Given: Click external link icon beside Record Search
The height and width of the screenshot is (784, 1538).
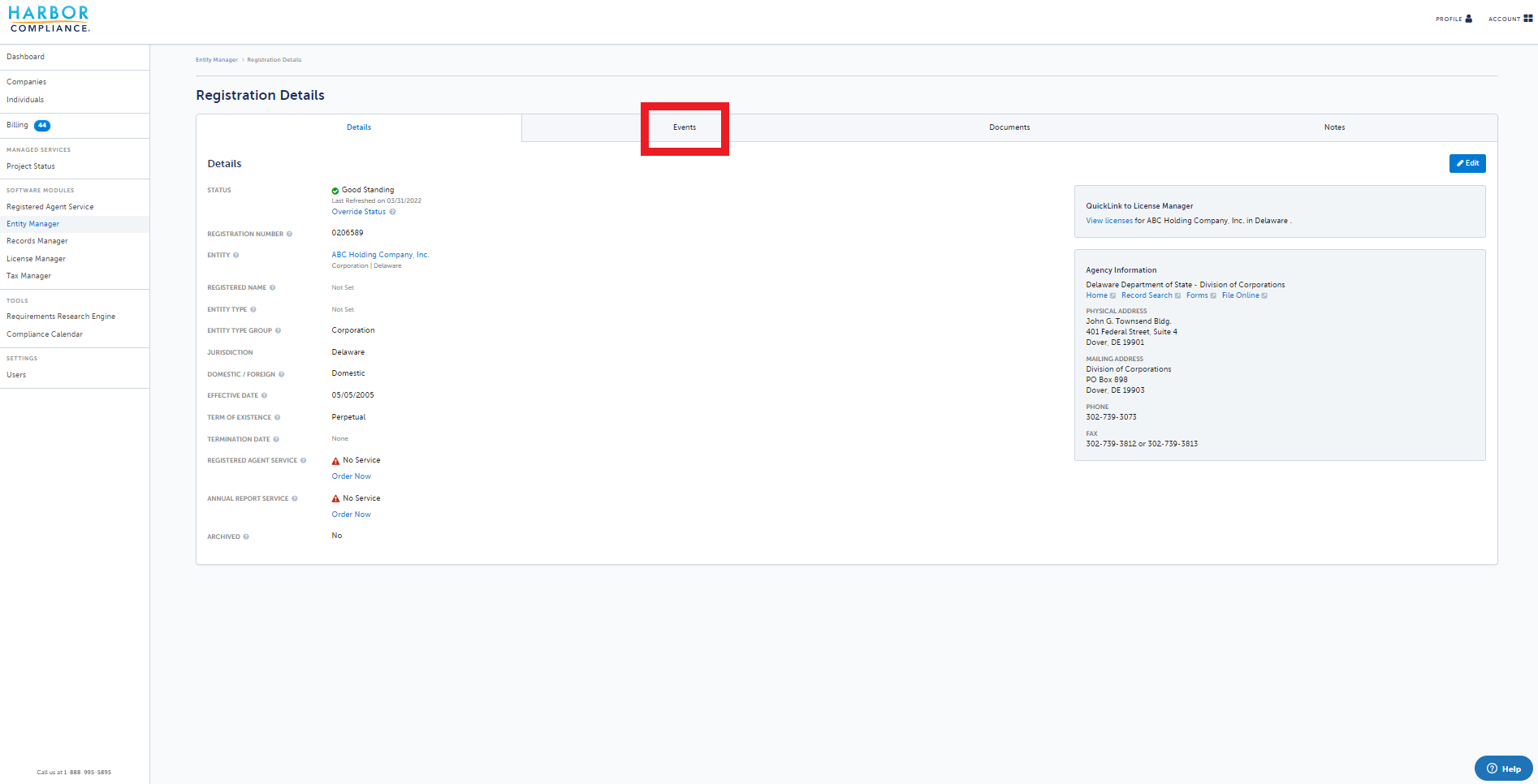Looking at the screenshot, I should point(1177,295).
